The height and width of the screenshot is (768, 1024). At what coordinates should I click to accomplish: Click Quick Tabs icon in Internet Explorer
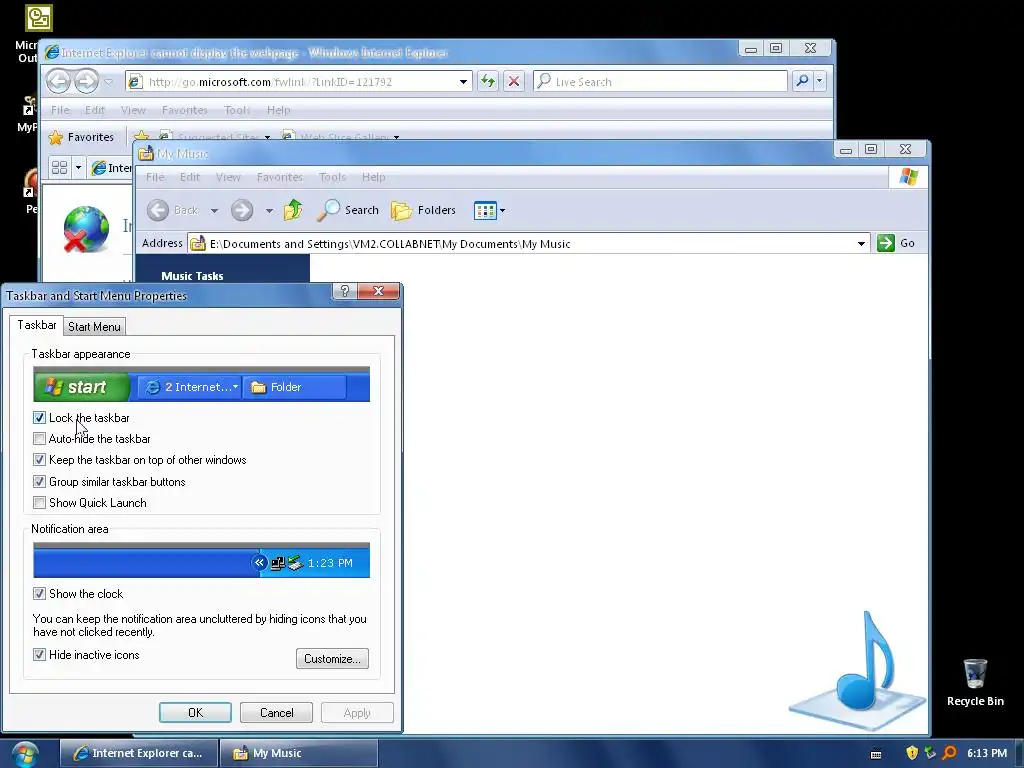coord(59,168)
